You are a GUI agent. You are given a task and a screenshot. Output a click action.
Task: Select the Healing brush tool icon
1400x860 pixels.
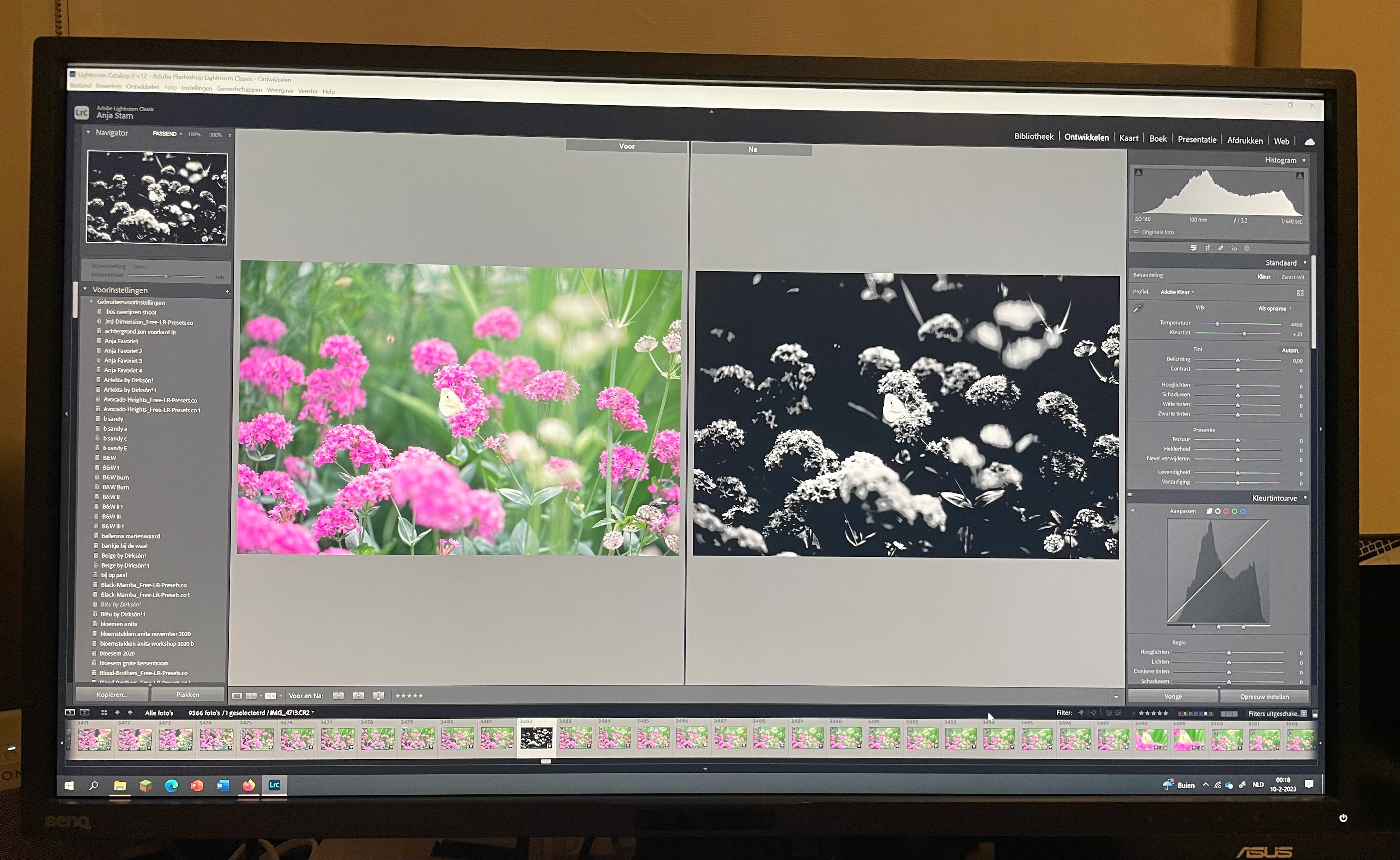point(1221,249)
